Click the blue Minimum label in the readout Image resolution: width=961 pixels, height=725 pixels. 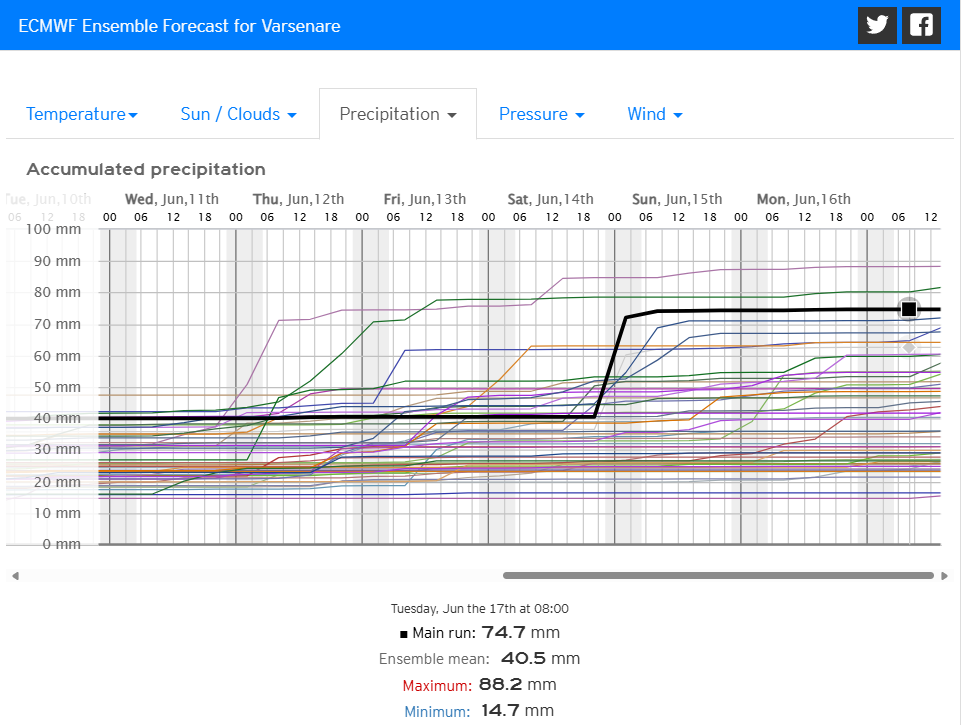(437, 712)
